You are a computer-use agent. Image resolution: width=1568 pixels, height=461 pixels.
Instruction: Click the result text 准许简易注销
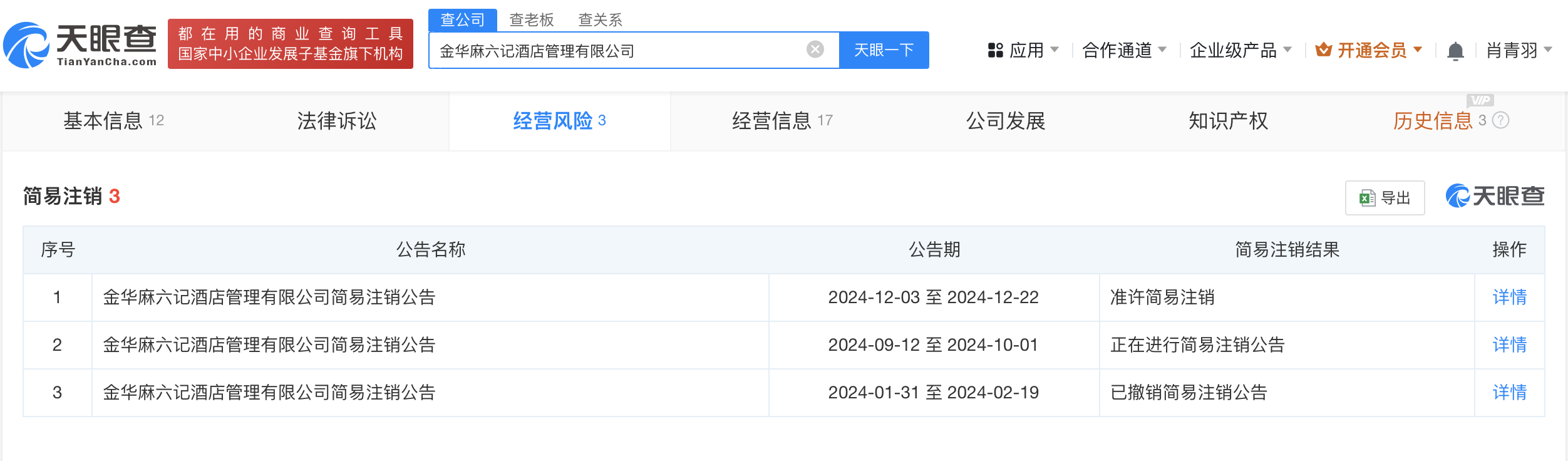click(1162, 297)
